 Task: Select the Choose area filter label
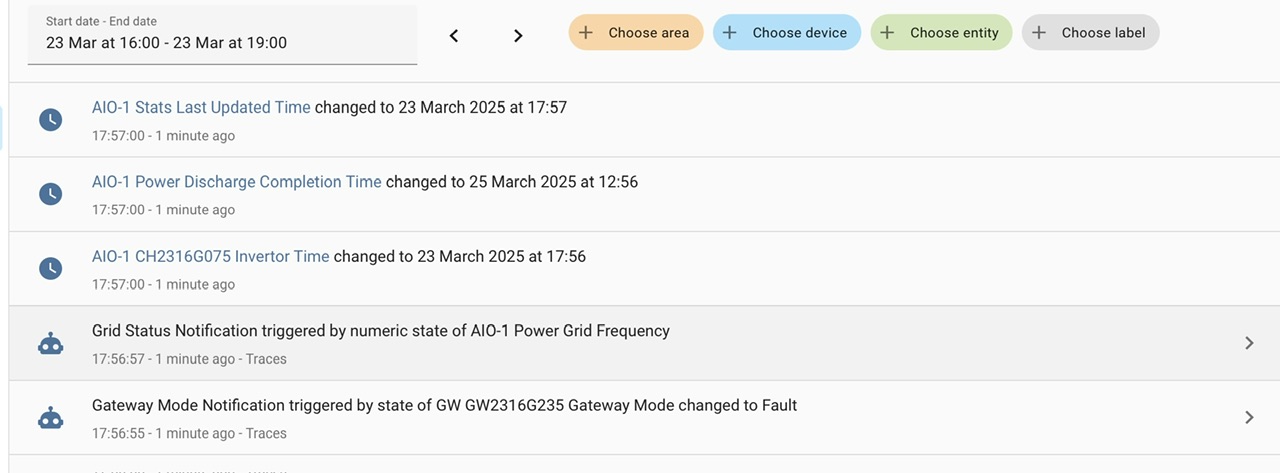tap(648, 32)
